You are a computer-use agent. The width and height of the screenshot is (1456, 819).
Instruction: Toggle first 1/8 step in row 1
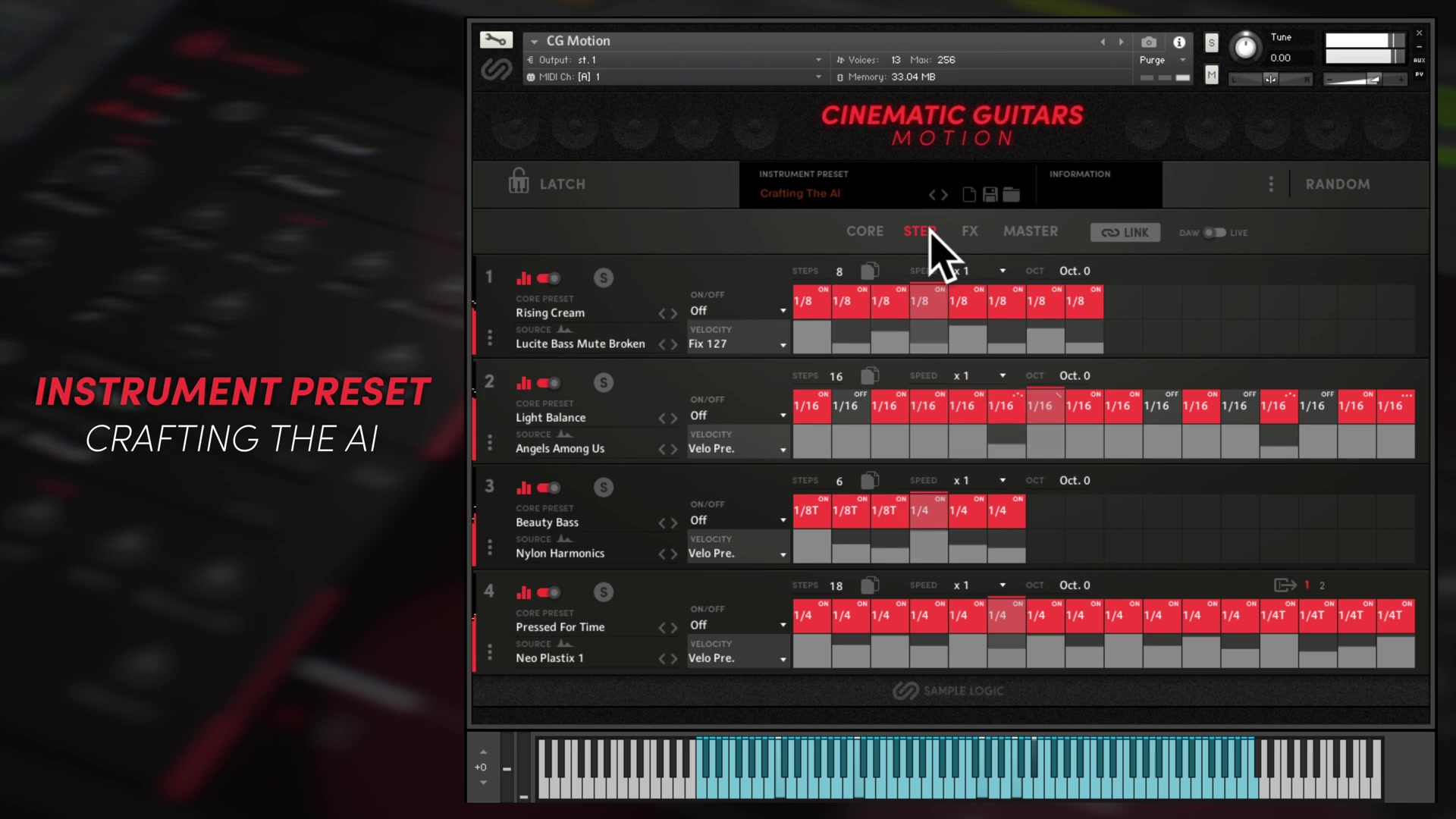pyautogui.click(x=811, y=301)
